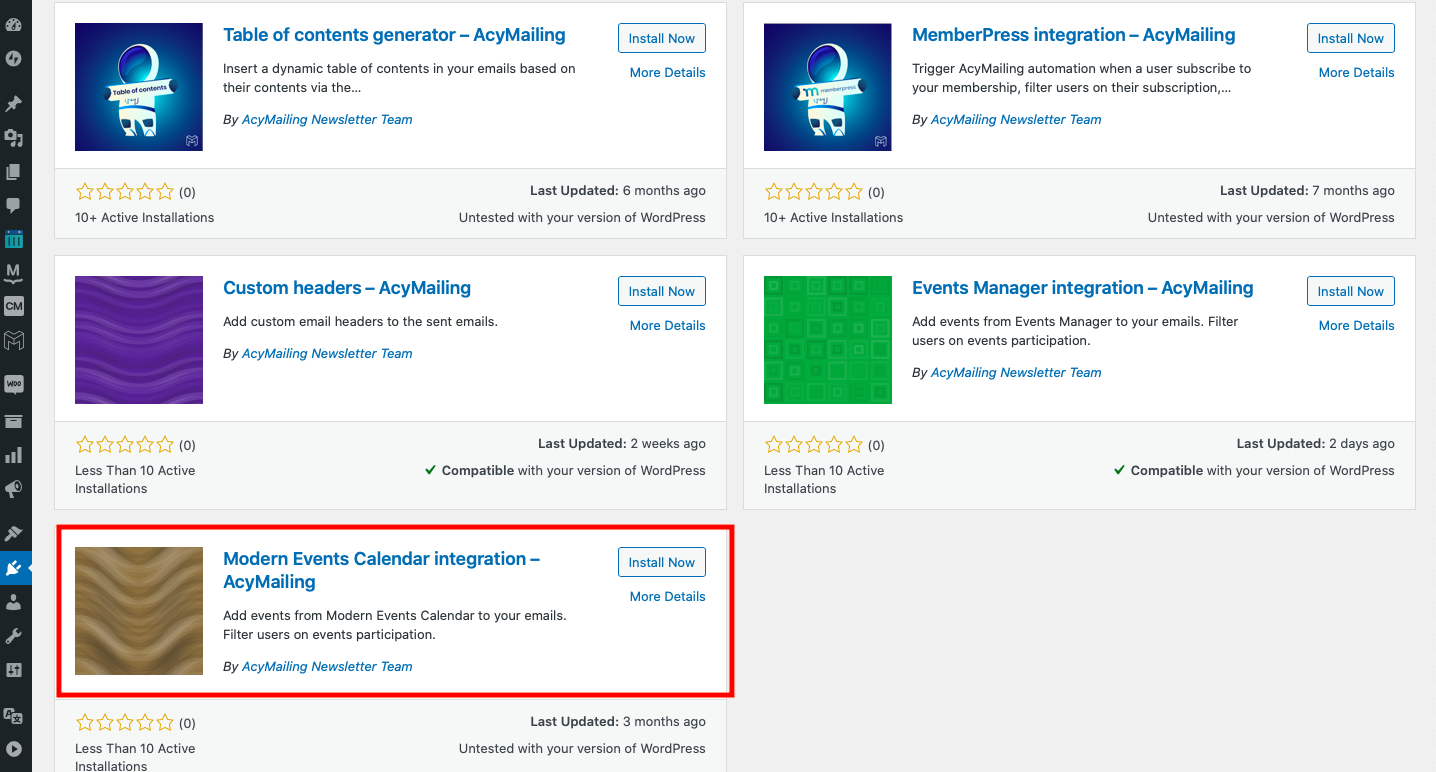
Task: Open Users via the person icon
Action: click(14, 602)
